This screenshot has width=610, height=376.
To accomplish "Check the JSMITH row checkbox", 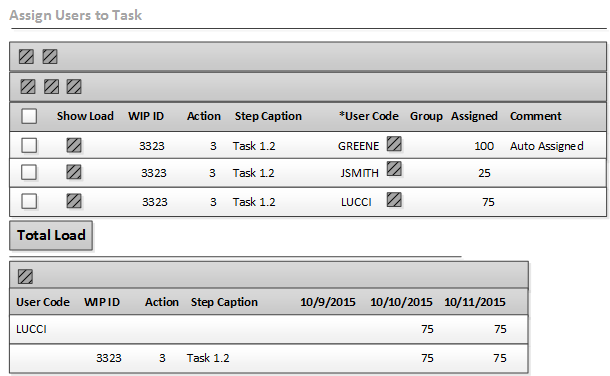I will coord(29,172).
